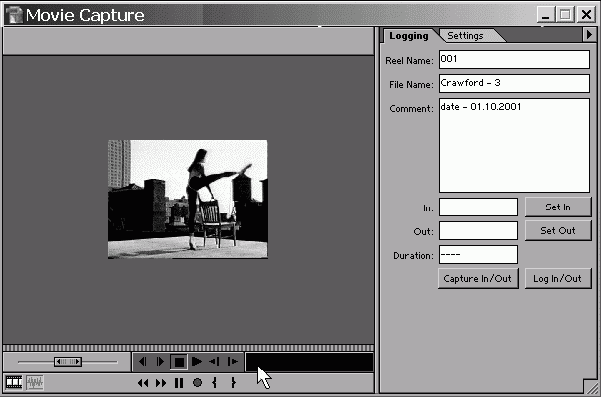Open the panel flyout menu arrow
Image resolution: width=601 pixels, height=397 pixels.
589,35
